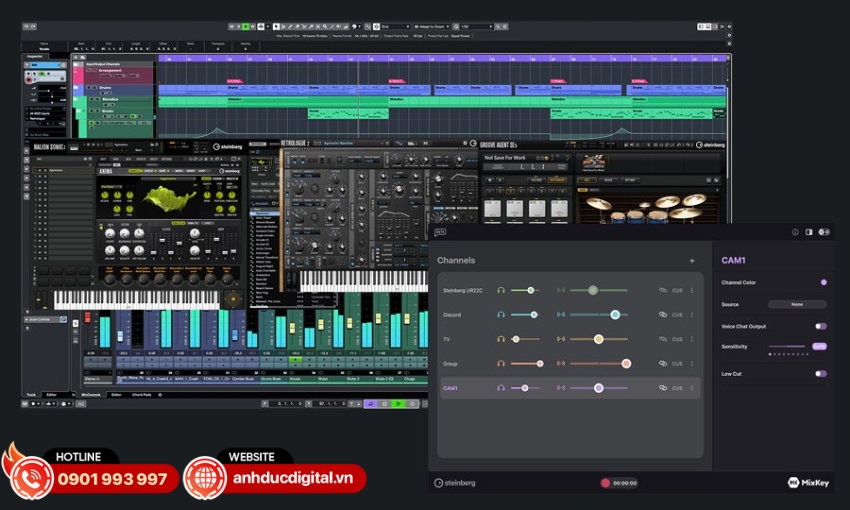
Task: Flip the toggle at MixKey top-right corner
Action: coord(824,232)
